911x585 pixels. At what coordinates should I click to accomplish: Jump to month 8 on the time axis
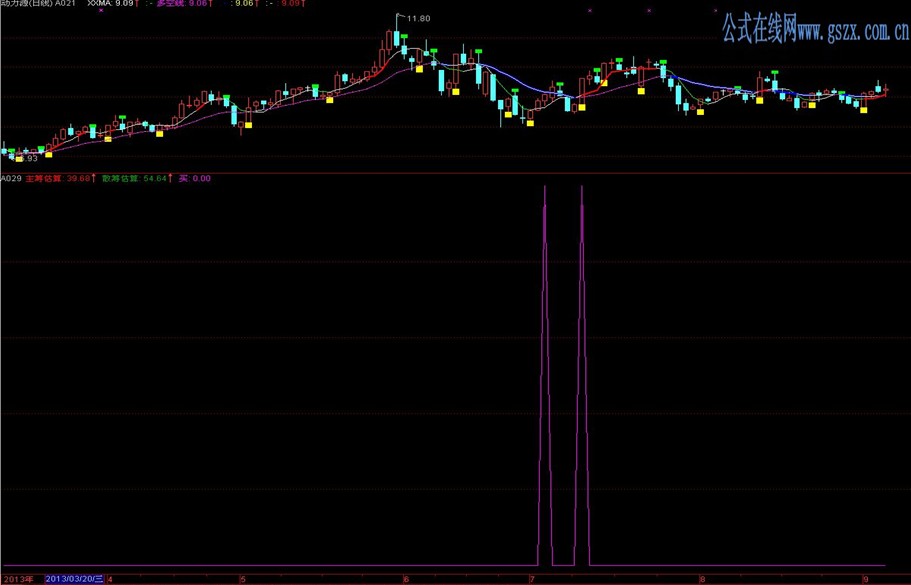[702, 579]
